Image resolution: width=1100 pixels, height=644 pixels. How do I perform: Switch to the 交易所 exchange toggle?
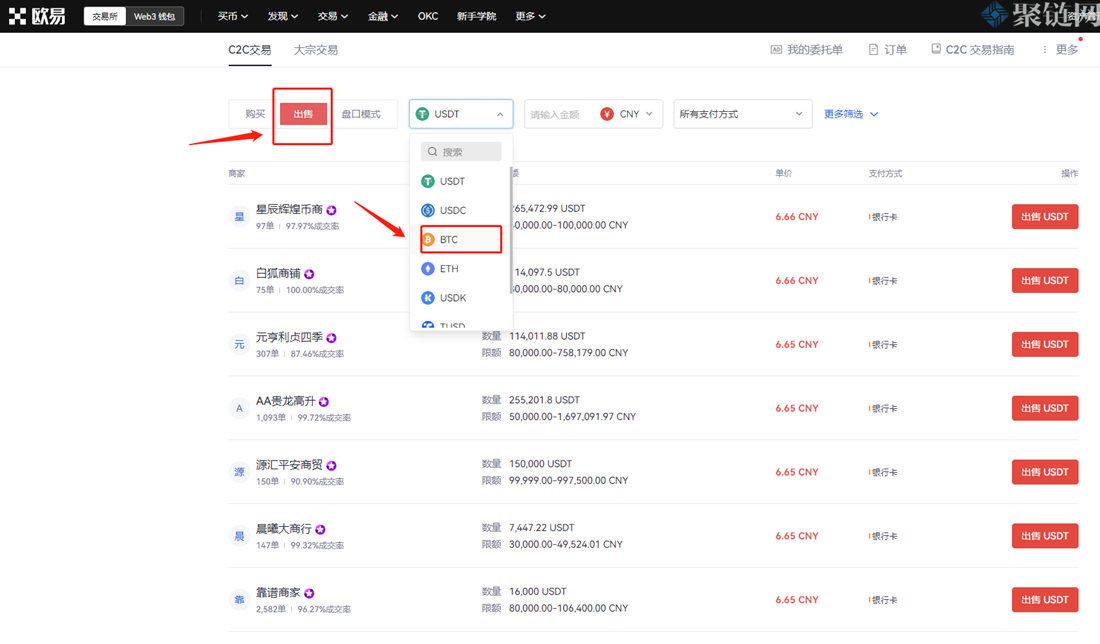(x=105, y=16)
